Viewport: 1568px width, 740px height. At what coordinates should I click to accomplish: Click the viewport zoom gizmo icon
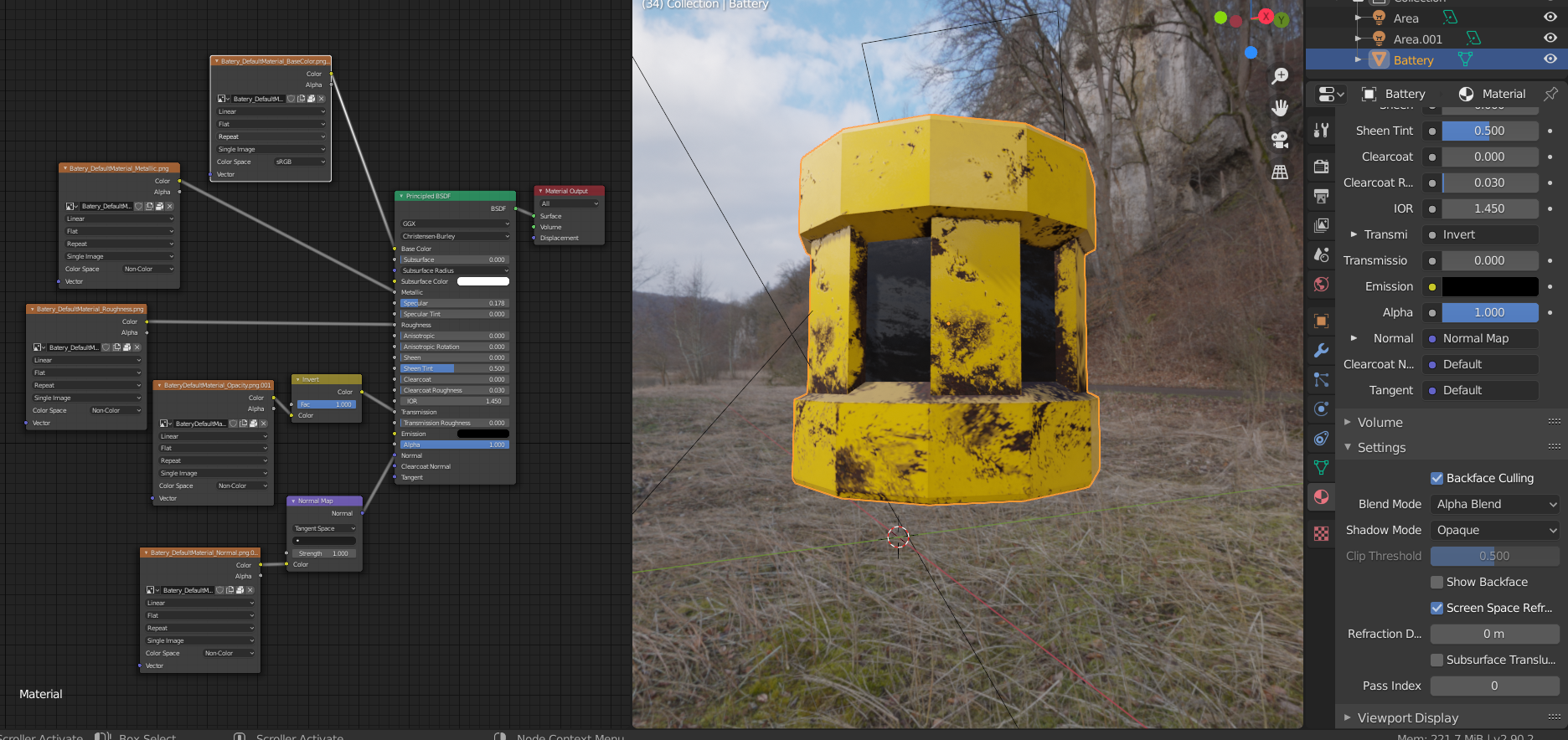tap(1280, 76)
